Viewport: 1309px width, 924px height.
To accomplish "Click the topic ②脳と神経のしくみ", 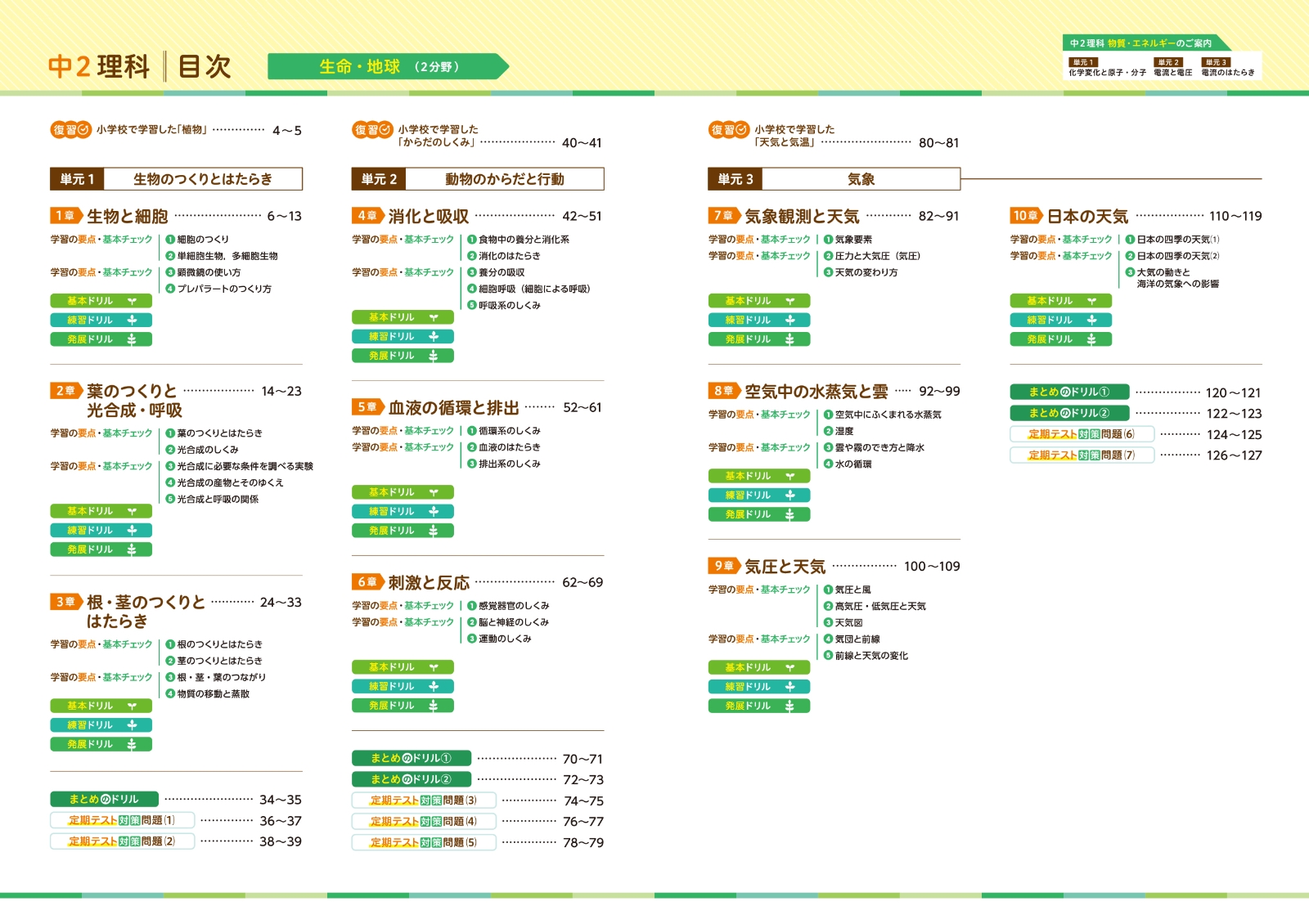I will [x=508, y=622].
